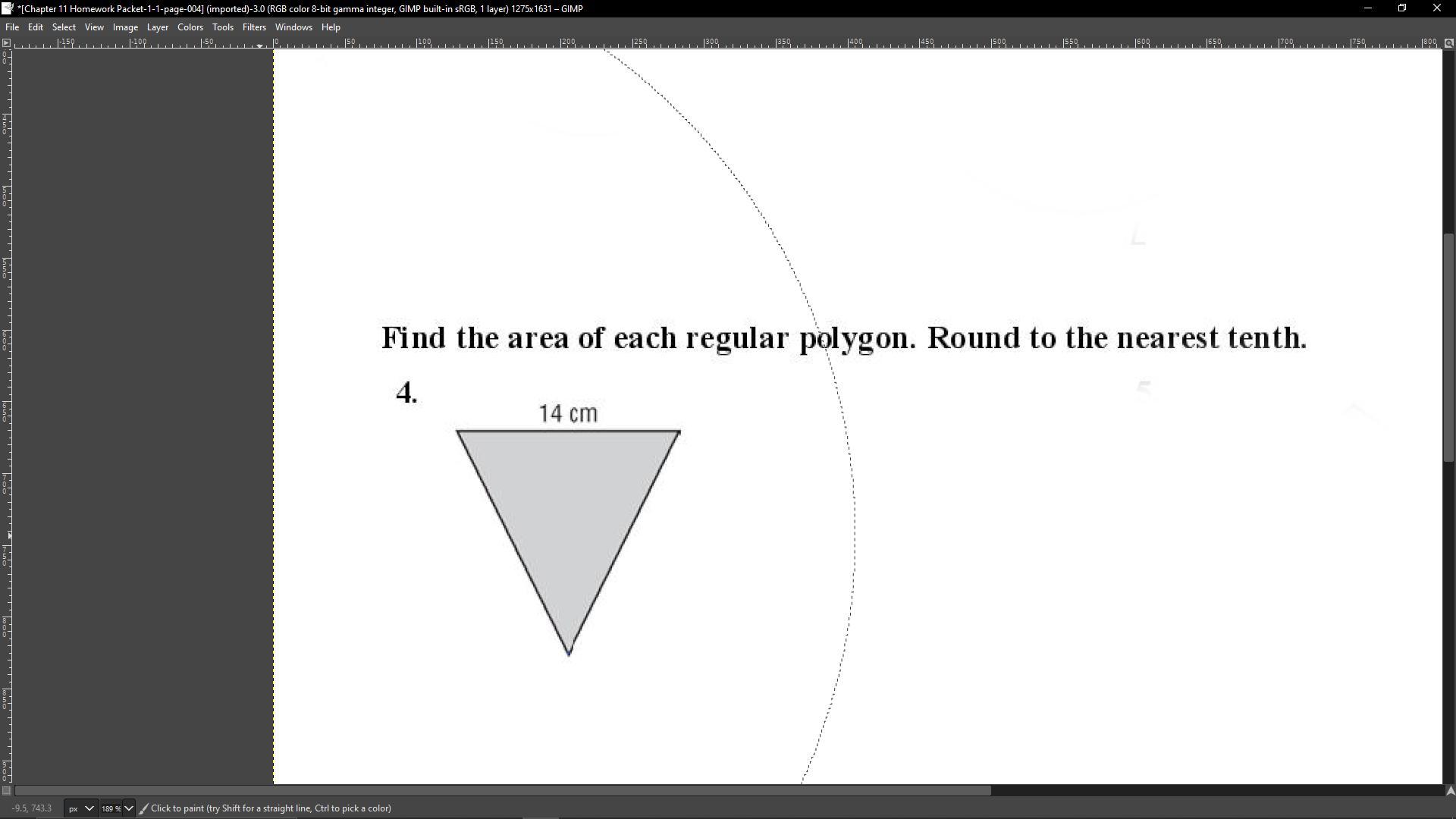Viewport: 1456px width, 819px height.
Task: Click the GIMP application icon in the title bar
Action: tap(8, 8)
